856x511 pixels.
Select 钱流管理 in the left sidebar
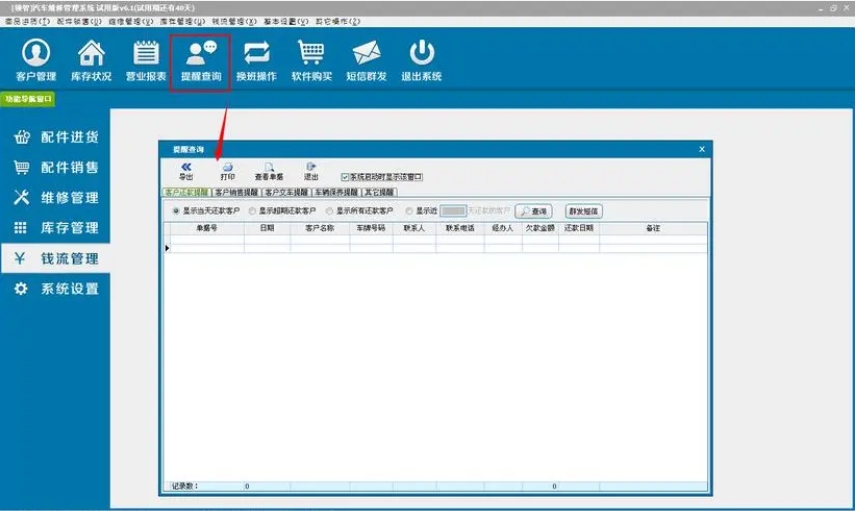pyautogui.click(x=56, y=258)
